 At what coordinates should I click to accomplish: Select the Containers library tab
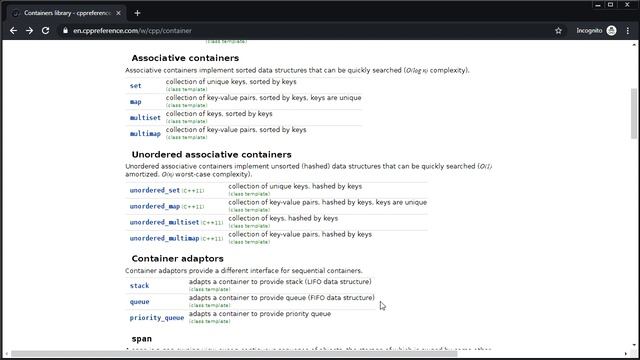[x=67, y=13]
